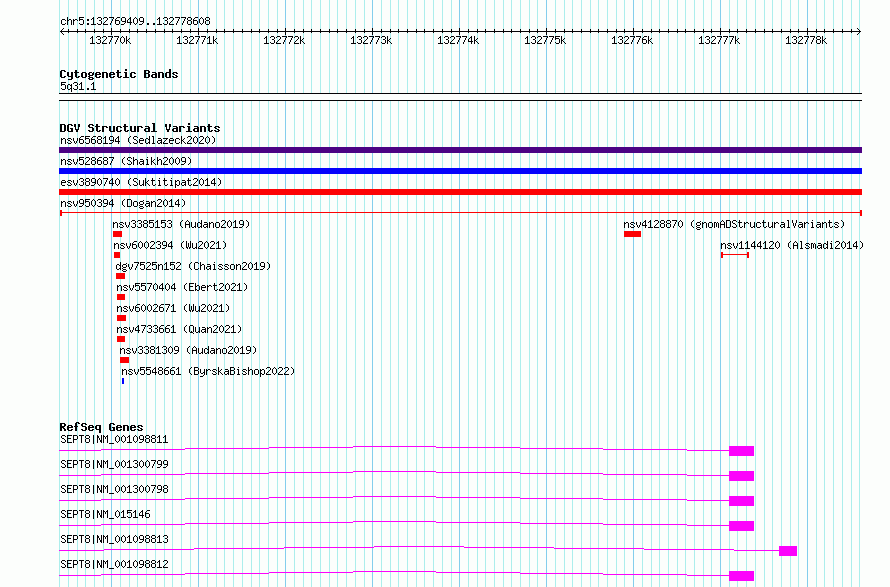Click the DGV Structural Variants track heading
The height and width of the screenshot is (587, 890).
(140, 128)
